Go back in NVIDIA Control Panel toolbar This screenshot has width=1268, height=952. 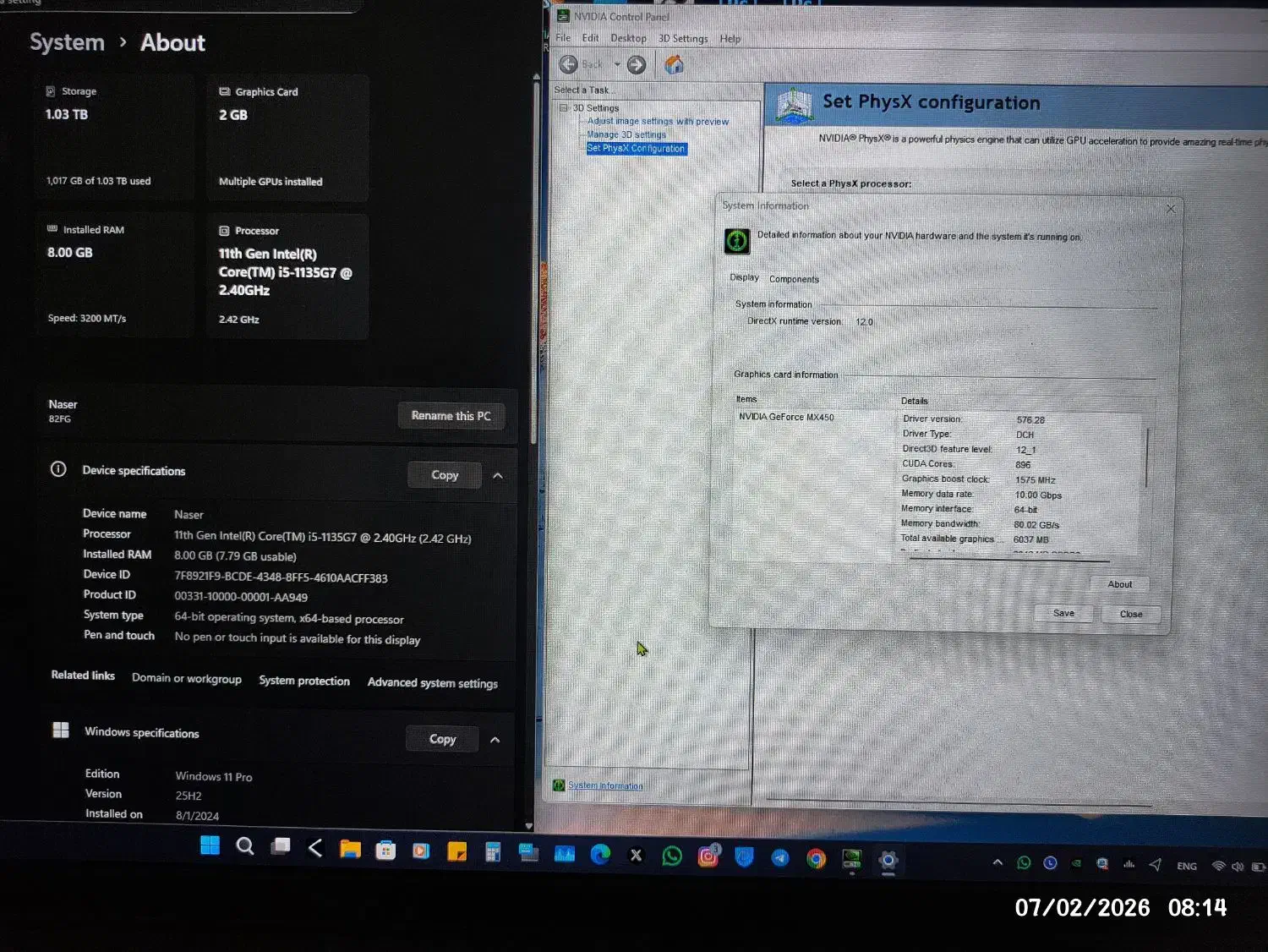point(569,64)
